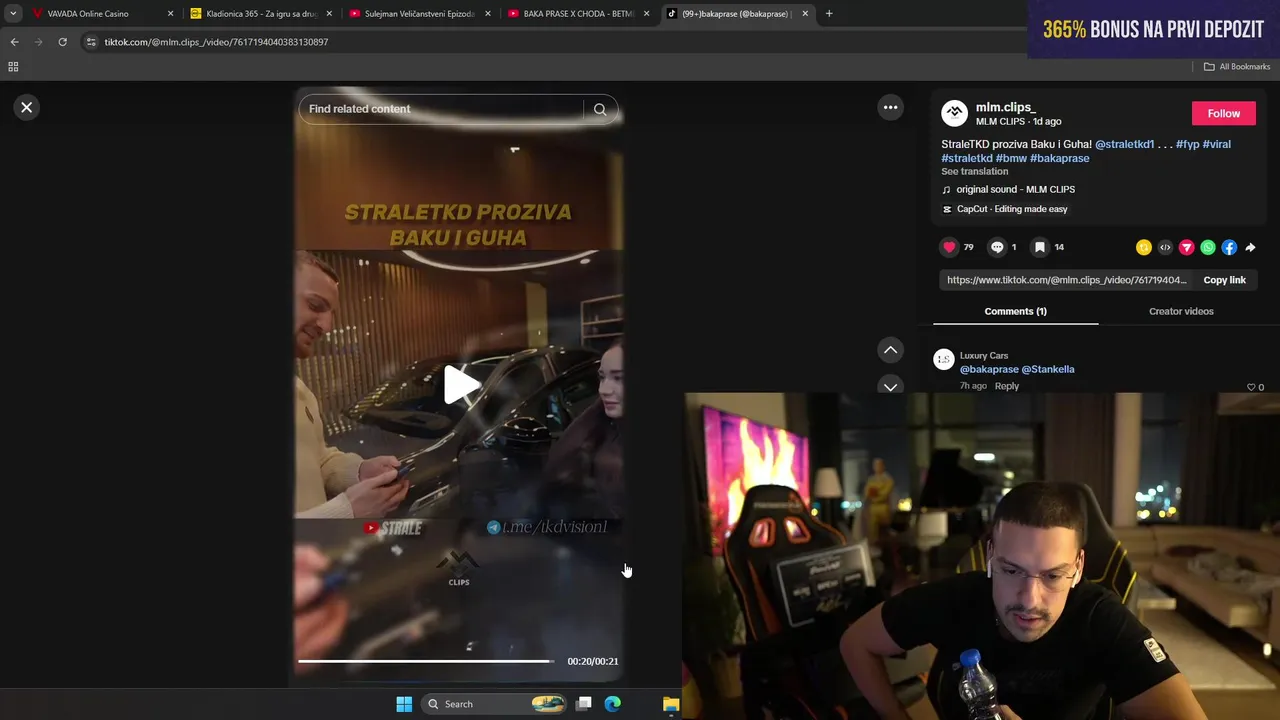Open the Windows Start menu
The image size is (1280, 720).
[404, 704]
